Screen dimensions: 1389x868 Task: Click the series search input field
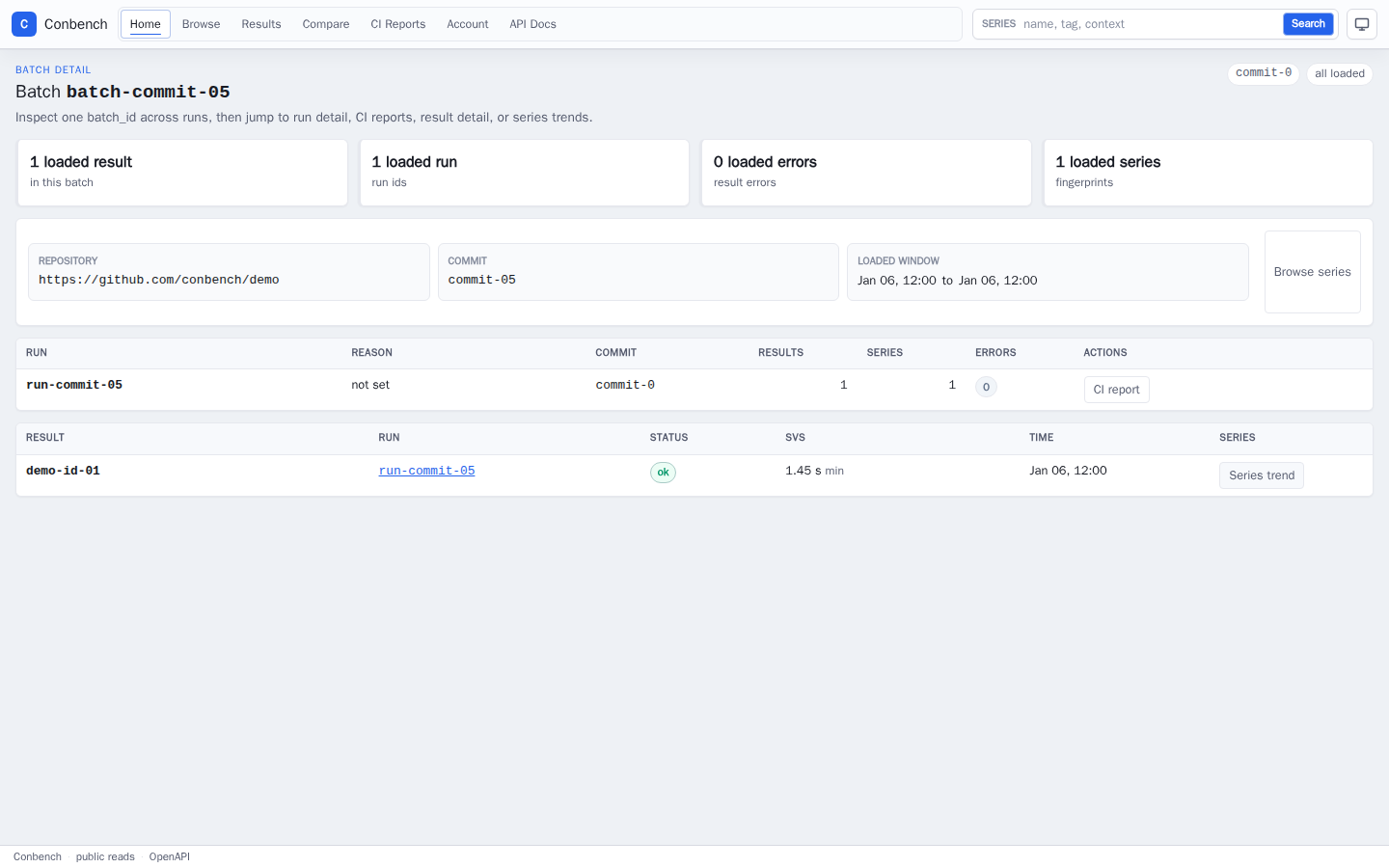point(1149,24)
